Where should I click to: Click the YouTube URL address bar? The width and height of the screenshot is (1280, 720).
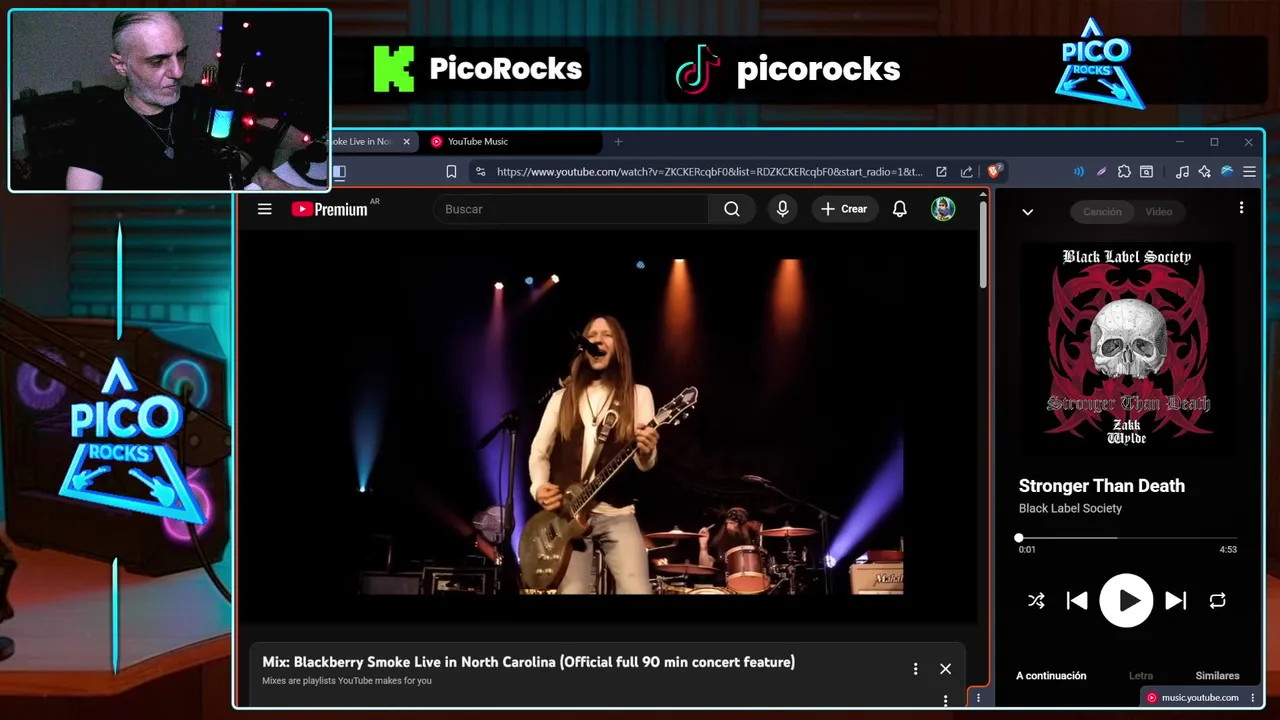709,172
